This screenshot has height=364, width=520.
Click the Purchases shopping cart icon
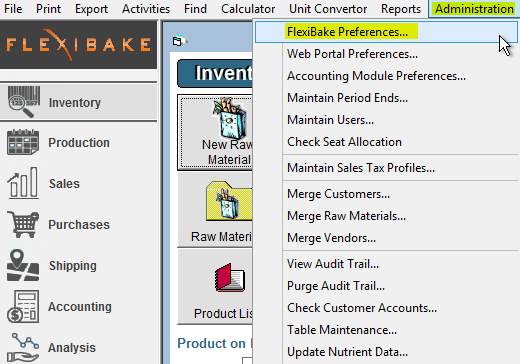coord(23,224)
